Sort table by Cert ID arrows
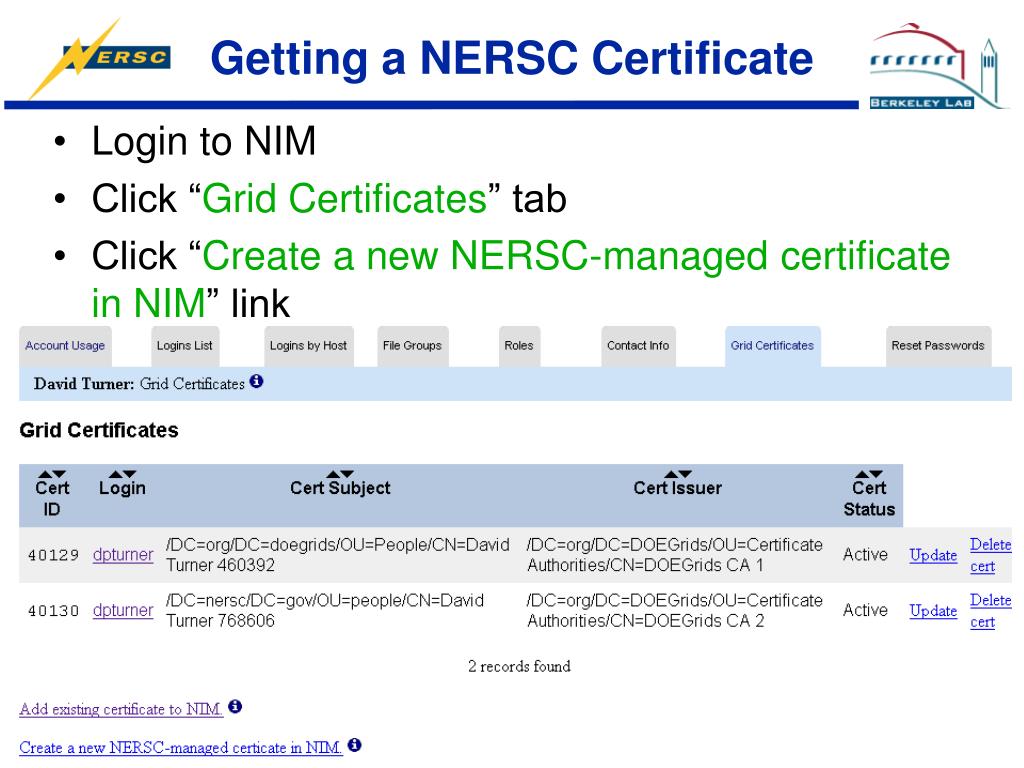 coord(52,474)
